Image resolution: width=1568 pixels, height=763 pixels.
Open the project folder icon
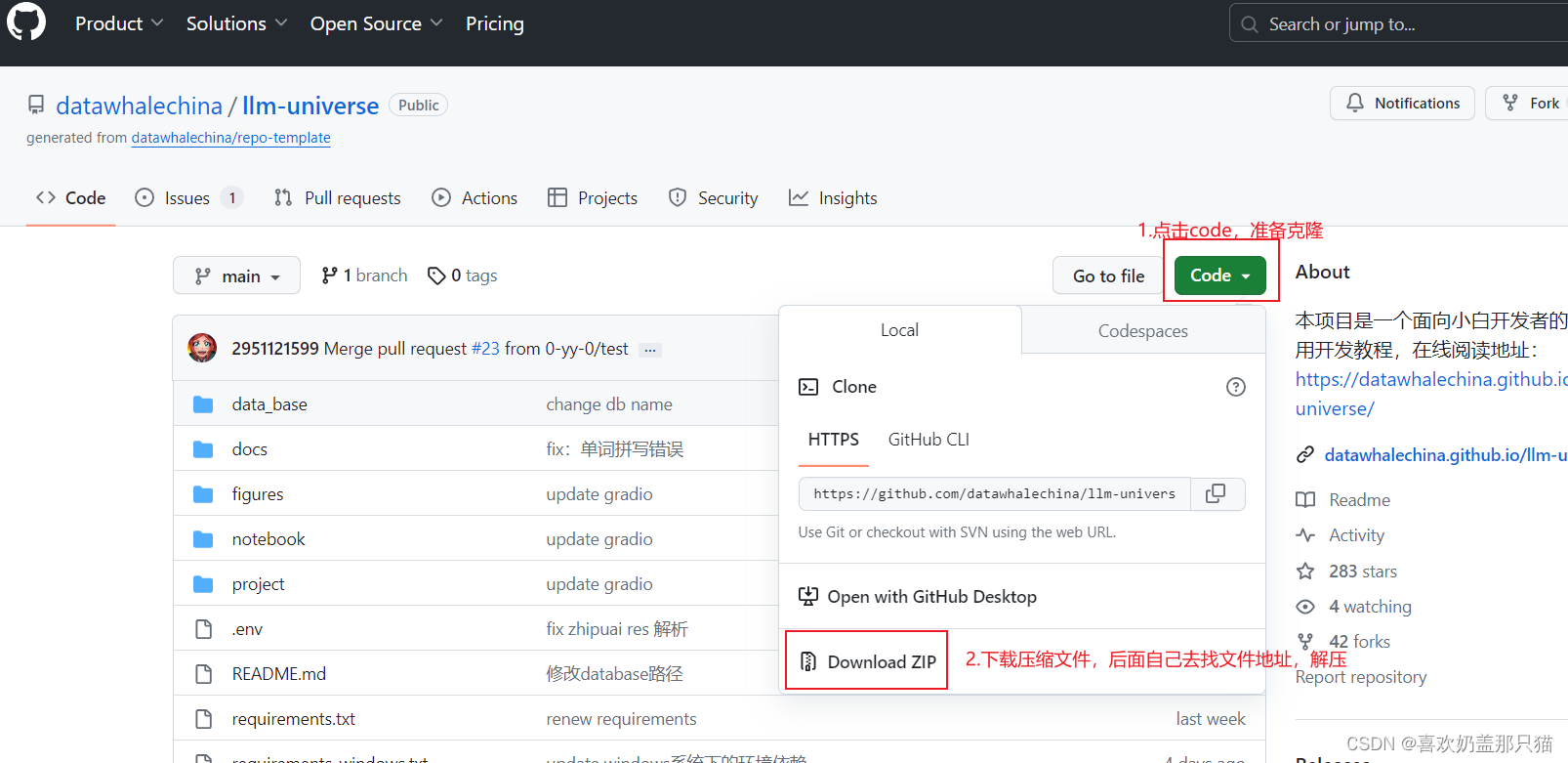click(x=203, y=584)
